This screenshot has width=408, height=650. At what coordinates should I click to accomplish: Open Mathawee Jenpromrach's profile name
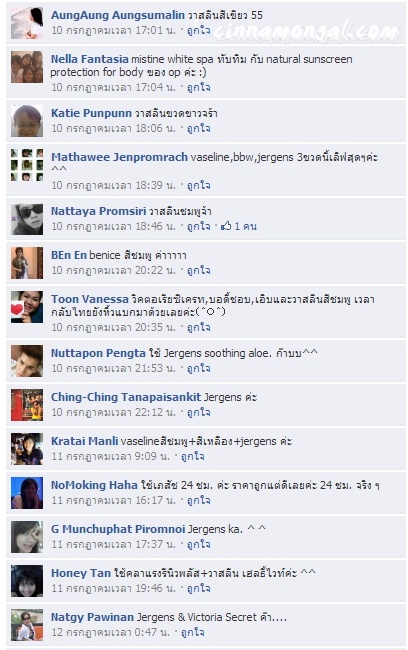(x=119, y=157)
